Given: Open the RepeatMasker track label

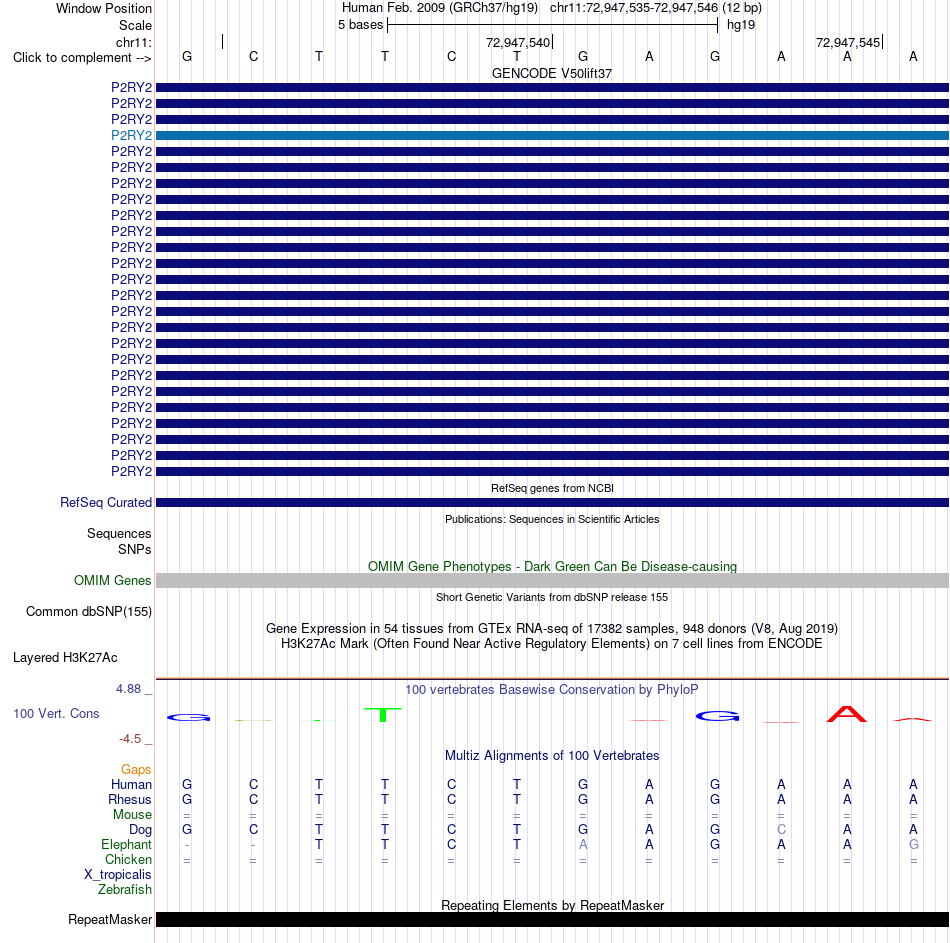Looking at the screenshot, I should point(110,919).
